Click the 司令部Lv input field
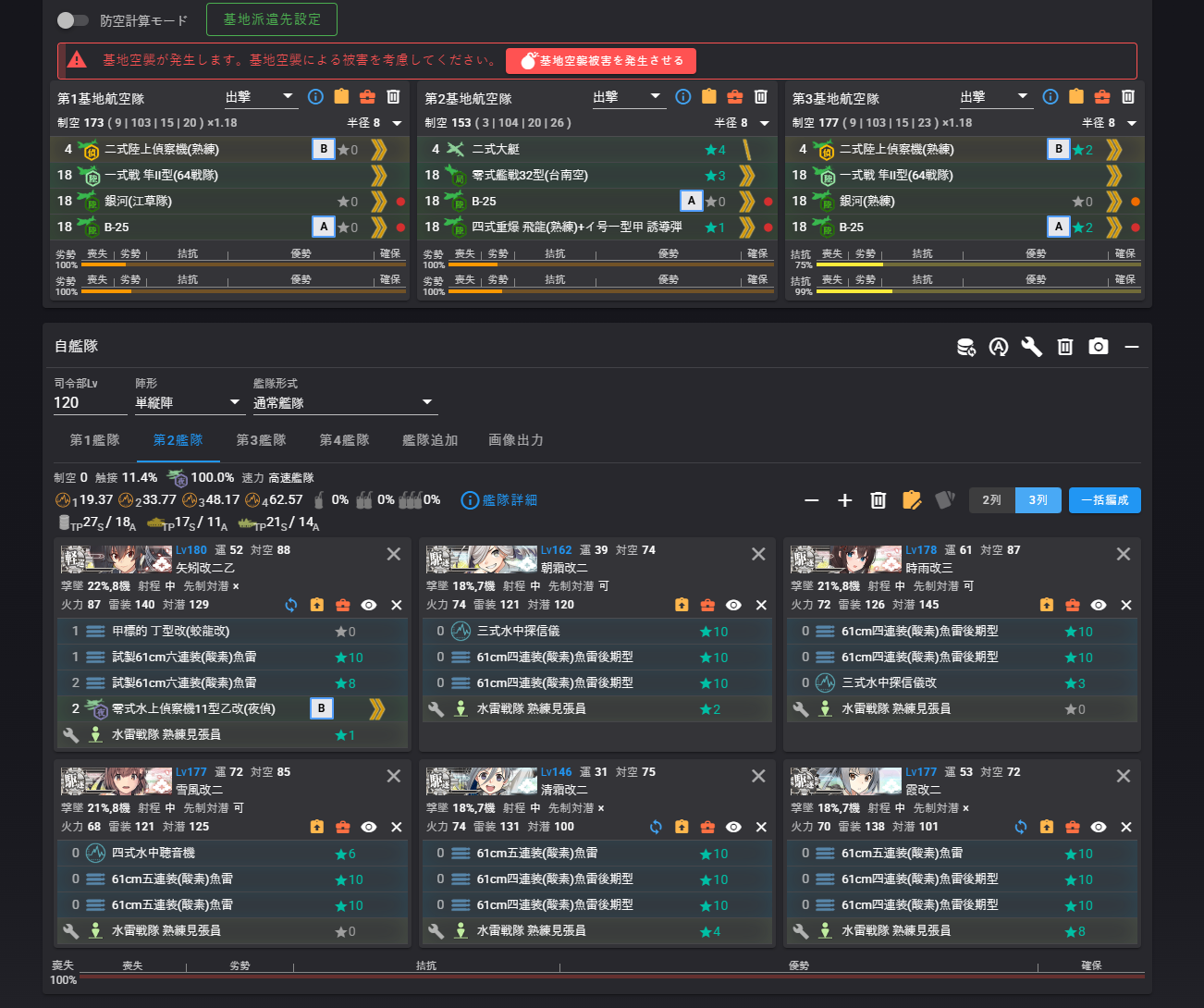The height and width of the screenshot is (1008, 1204). point(90,403)
